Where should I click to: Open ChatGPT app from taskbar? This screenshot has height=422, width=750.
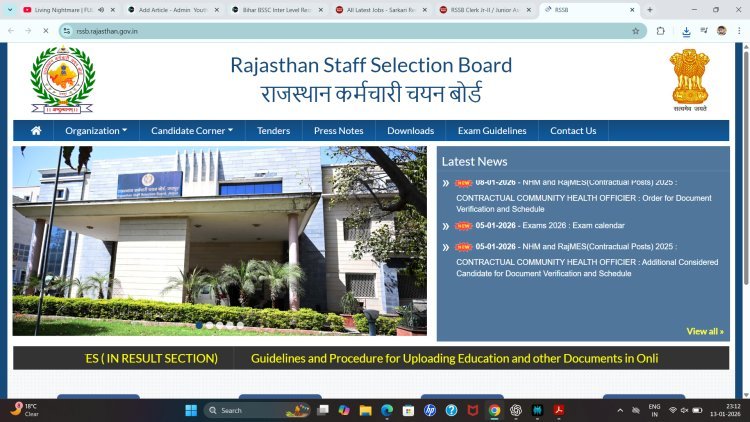(516, 411)
